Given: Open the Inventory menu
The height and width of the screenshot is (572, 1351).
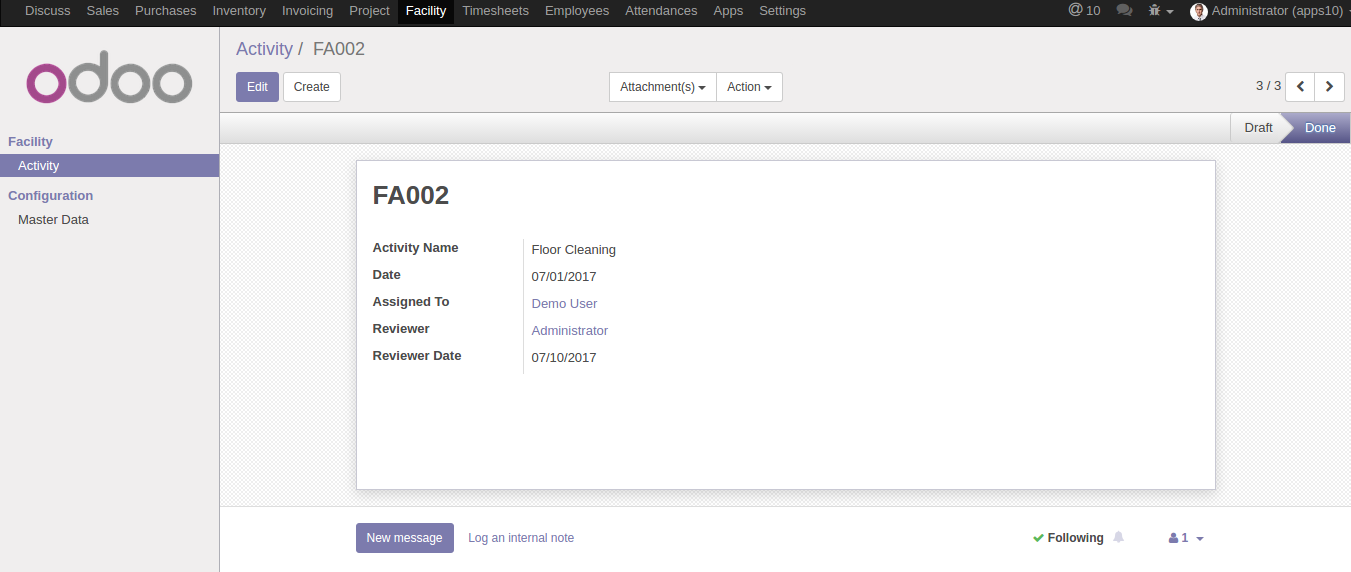Looking at the screenshot, I should click(239, 11).
